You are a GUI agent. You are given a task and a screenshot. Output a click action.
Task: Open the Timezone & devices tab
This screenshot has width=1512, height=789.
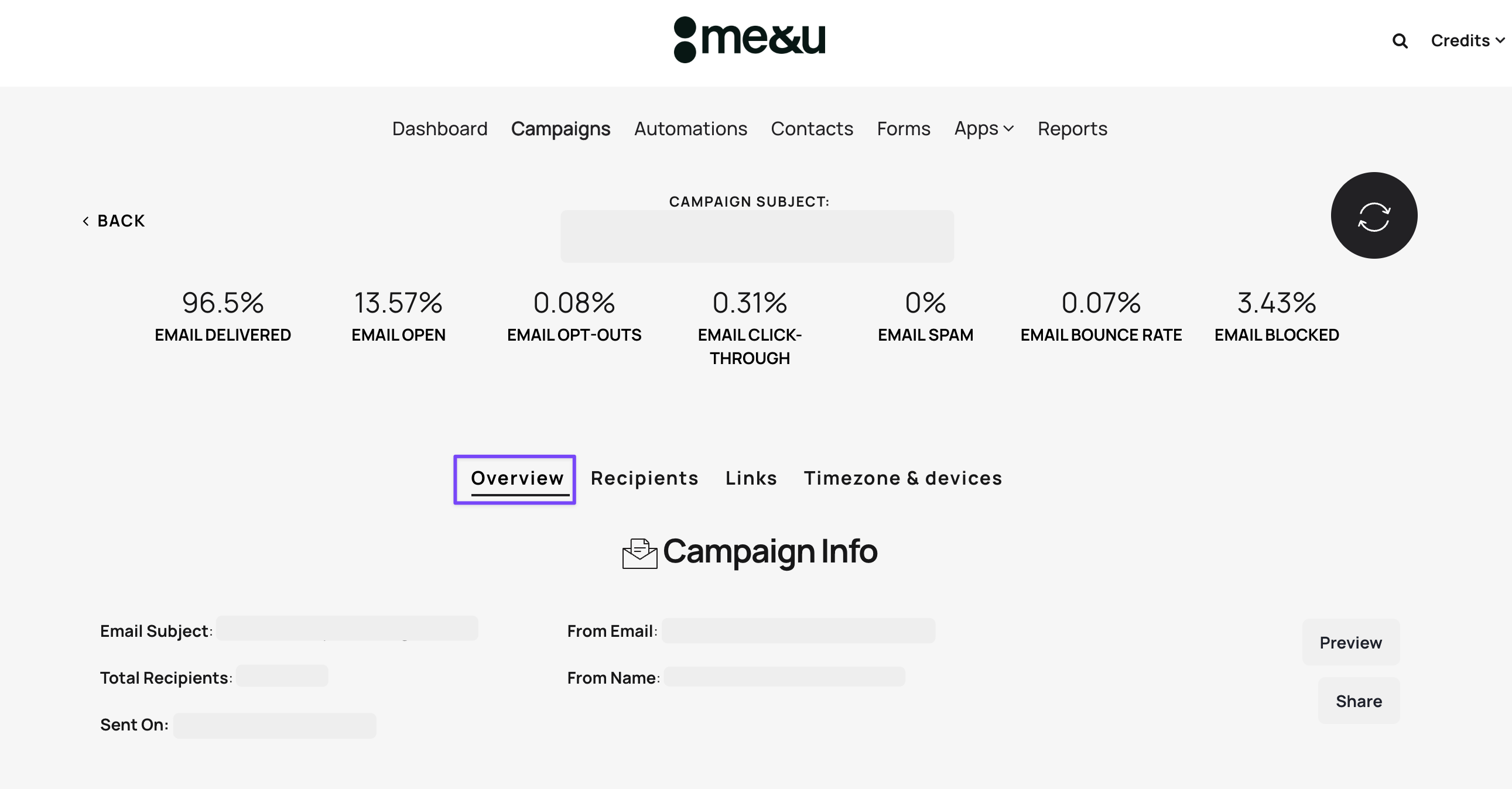(x=903, y=478)
